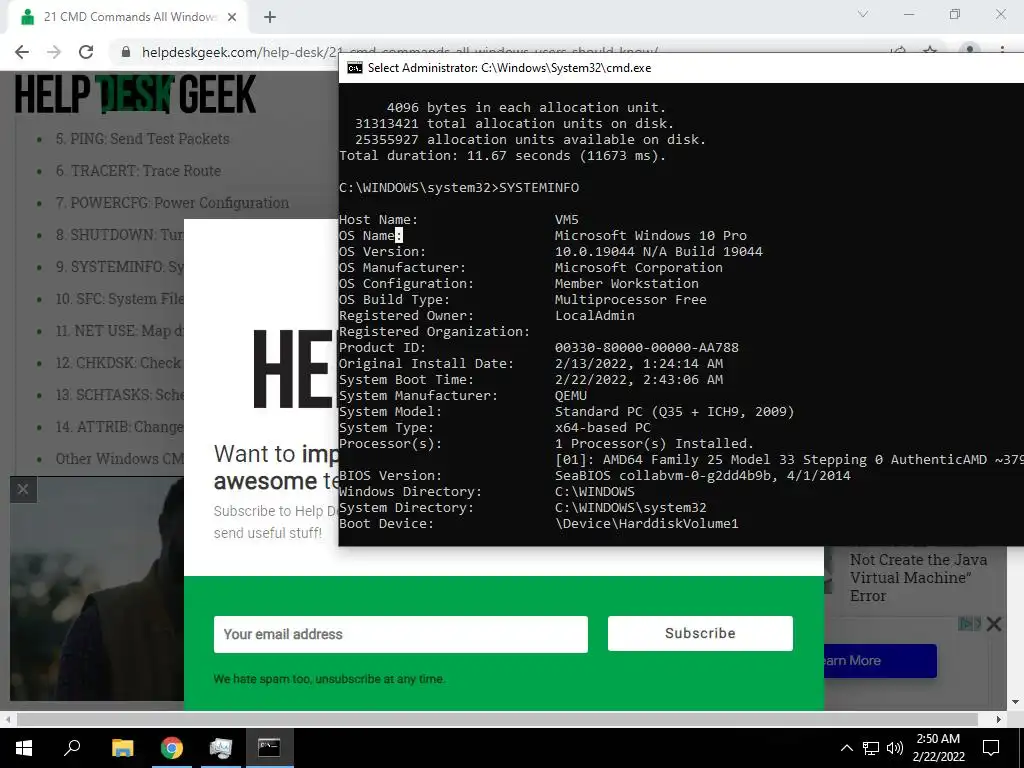Click the Help Desk Geek logo
1024x768 pixels.
coord(135,94)
